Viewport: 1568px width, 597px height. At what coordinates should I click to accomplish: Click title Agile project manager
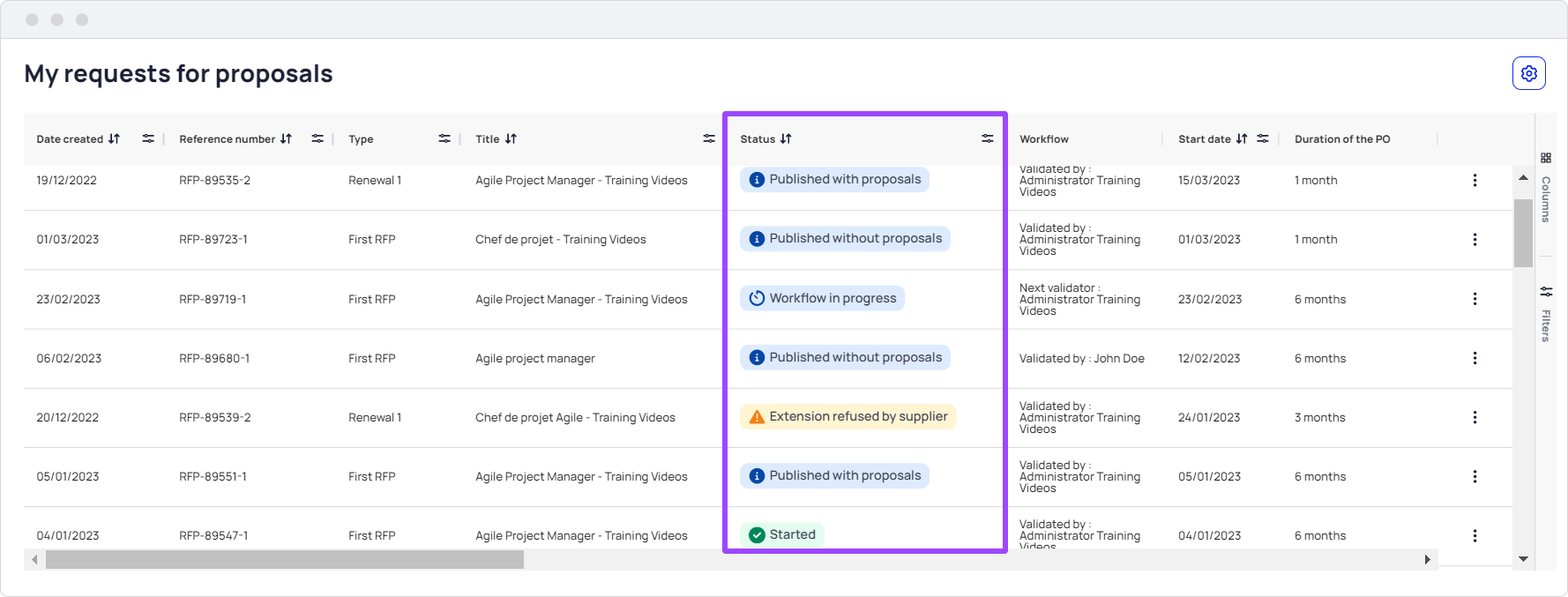pos(535,359)
